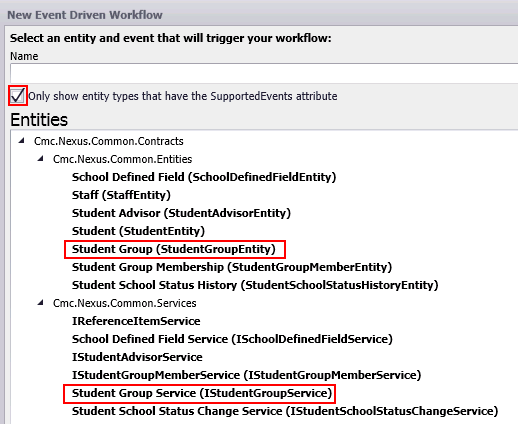Screen dimensions: 518x424
Task: Collapse the Cmc.Nexus.Common.Services node
Action: coord(41,303)
